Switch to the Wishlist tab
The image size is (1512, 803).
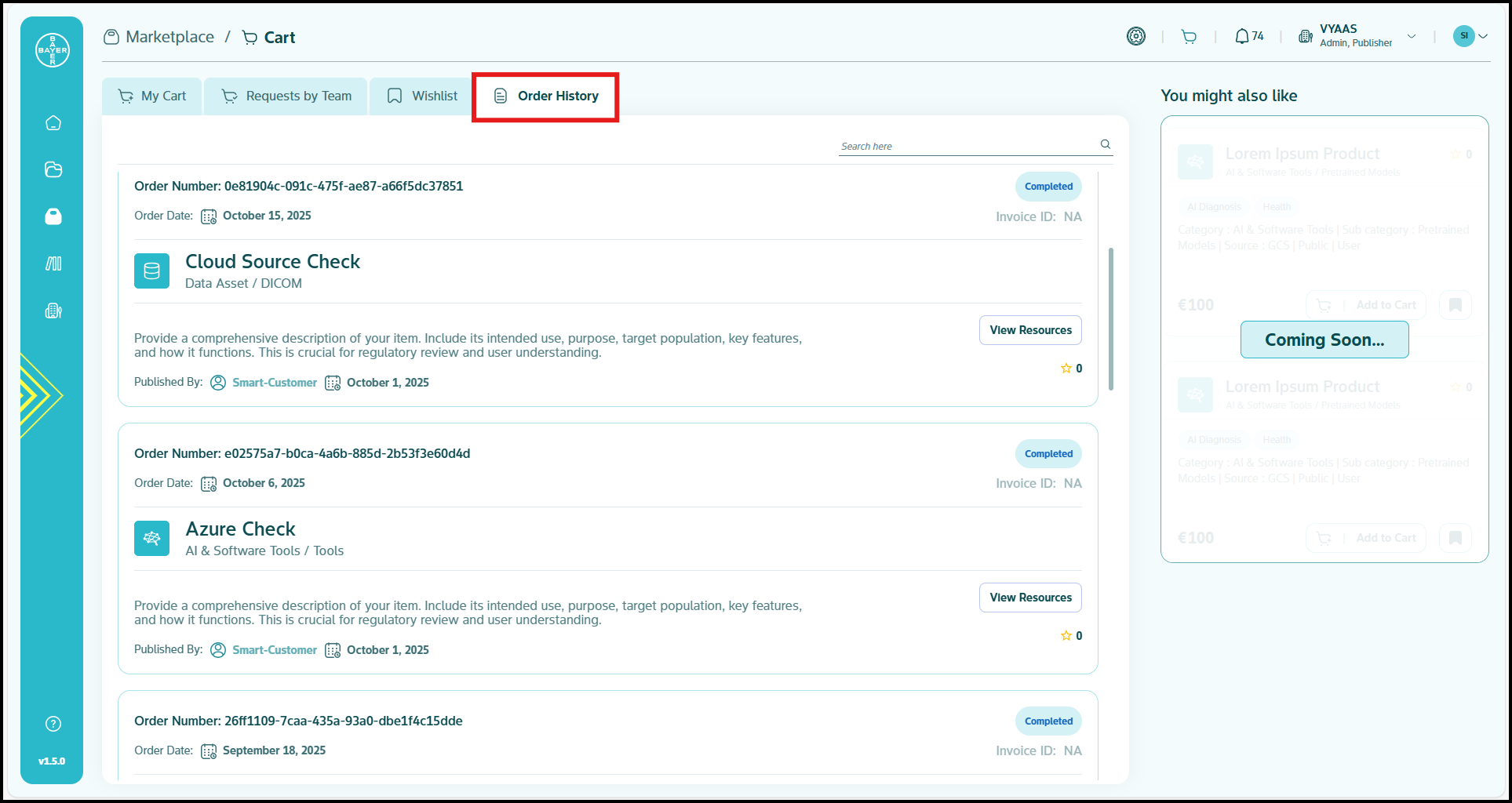pos(422,96)
